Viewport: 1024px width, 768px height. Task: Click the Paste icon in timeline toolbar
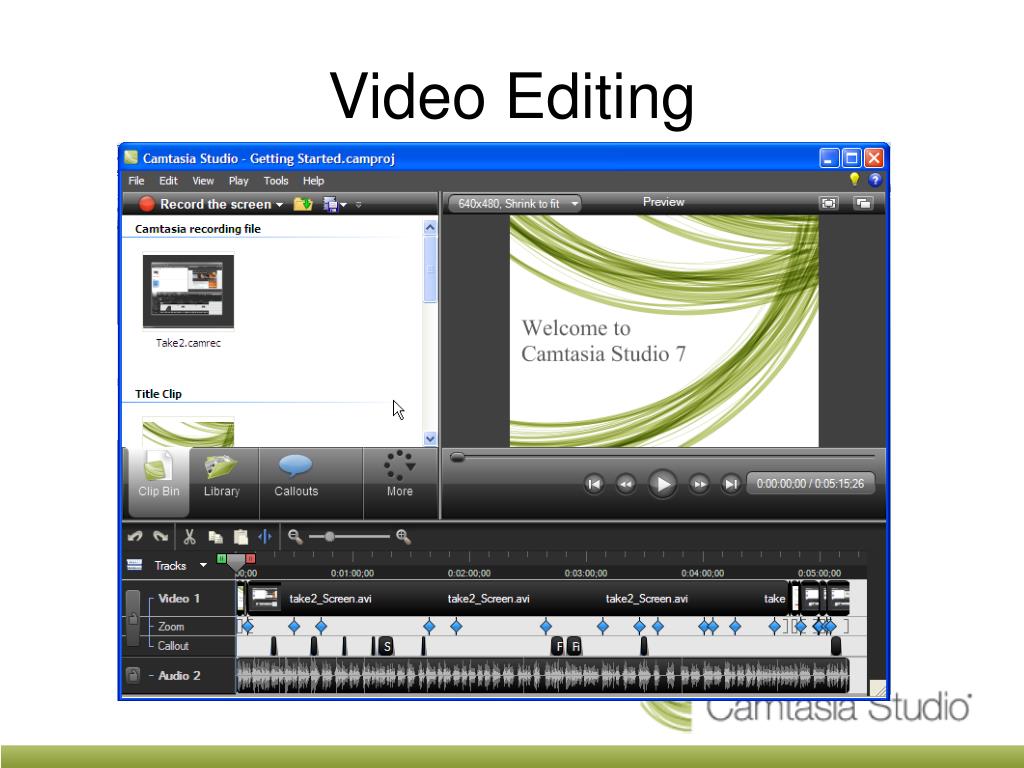[x=240, y=536]
